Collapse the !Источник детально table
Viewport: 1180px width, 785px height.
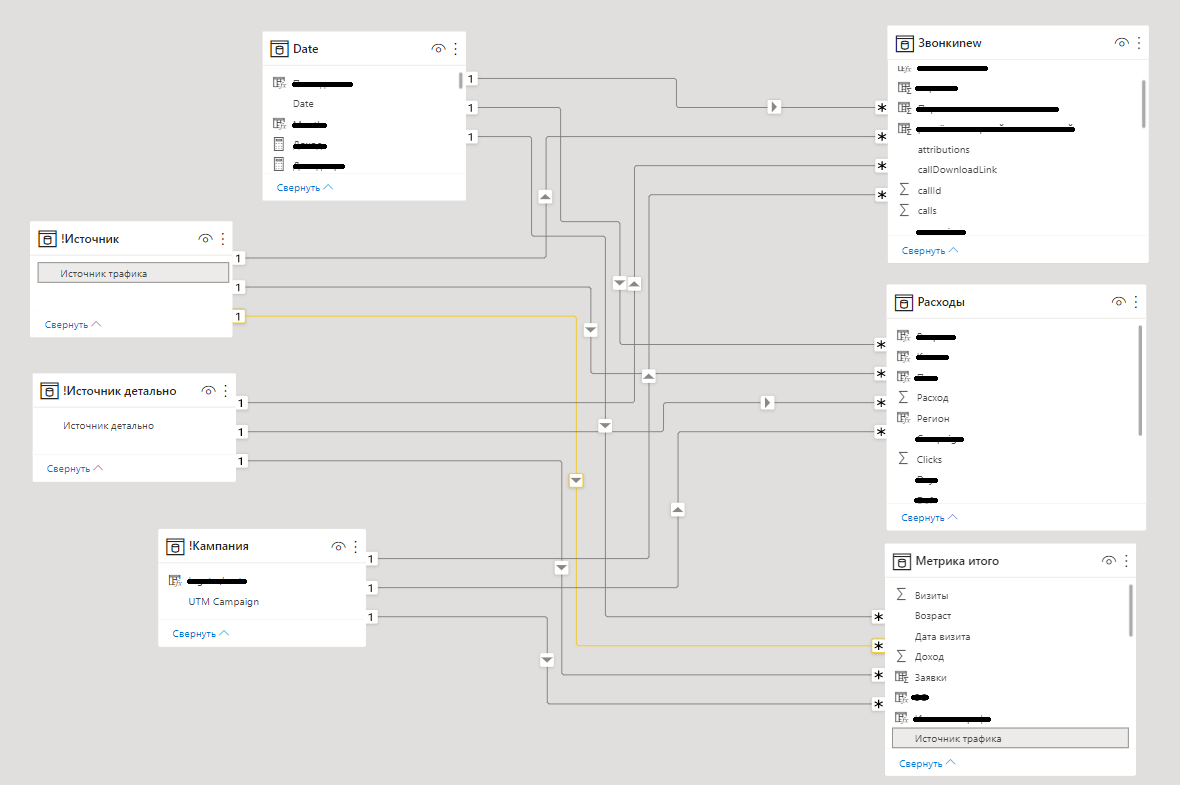coord(75,469)
